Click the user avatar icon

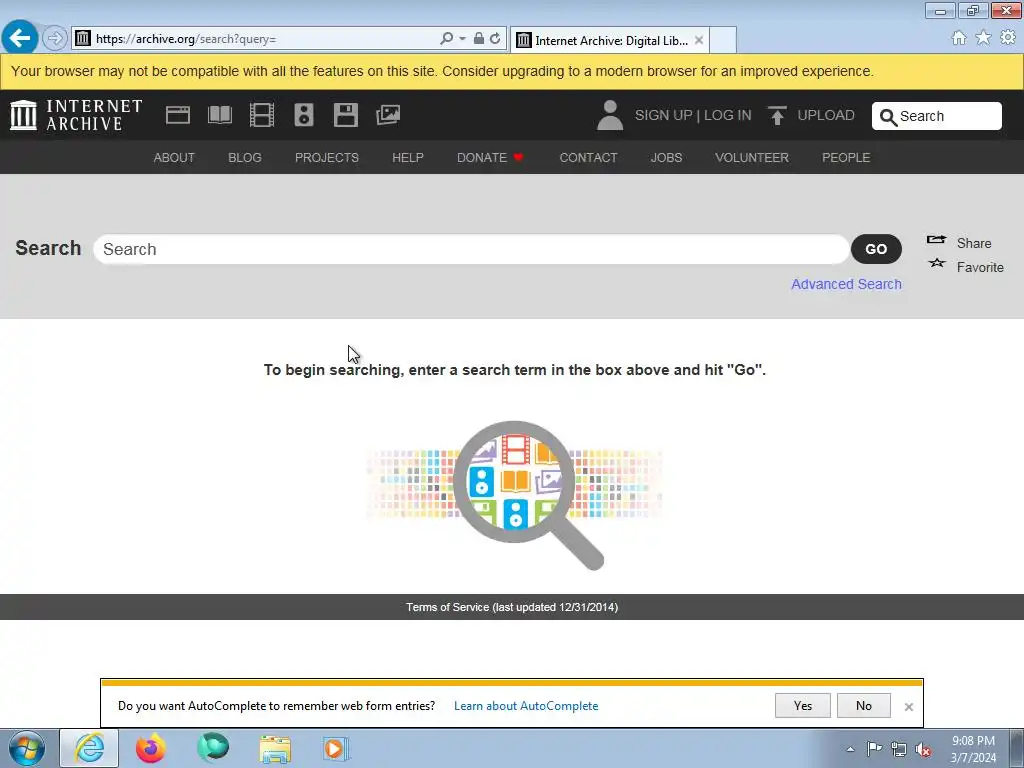(610, 115)
